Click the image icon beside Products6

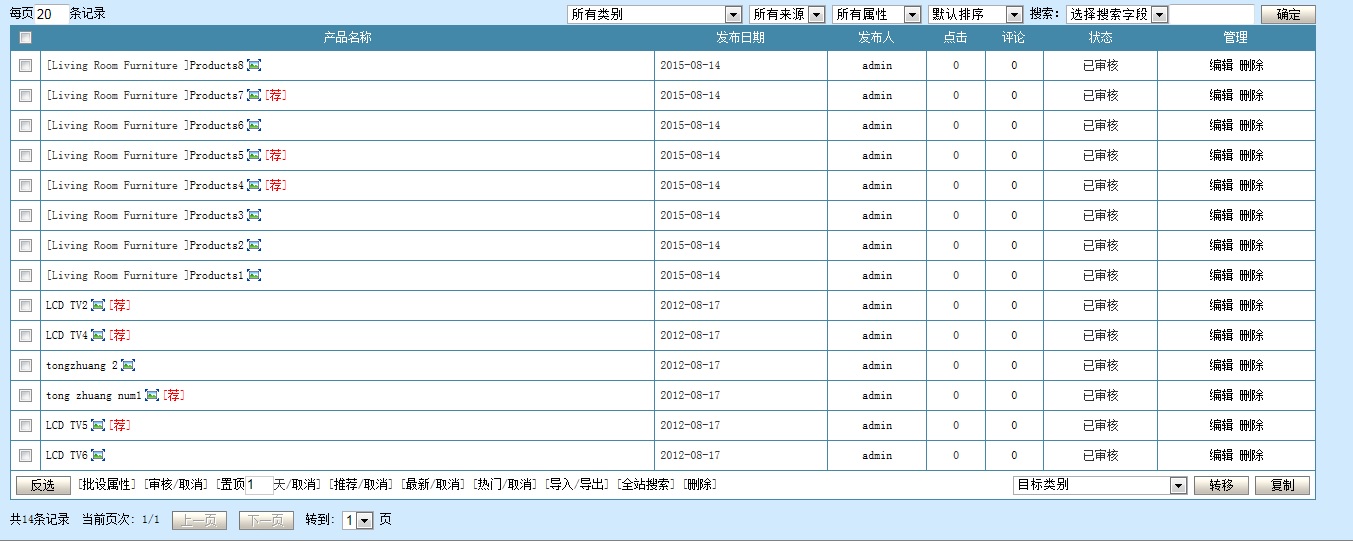tap(254, 126)
